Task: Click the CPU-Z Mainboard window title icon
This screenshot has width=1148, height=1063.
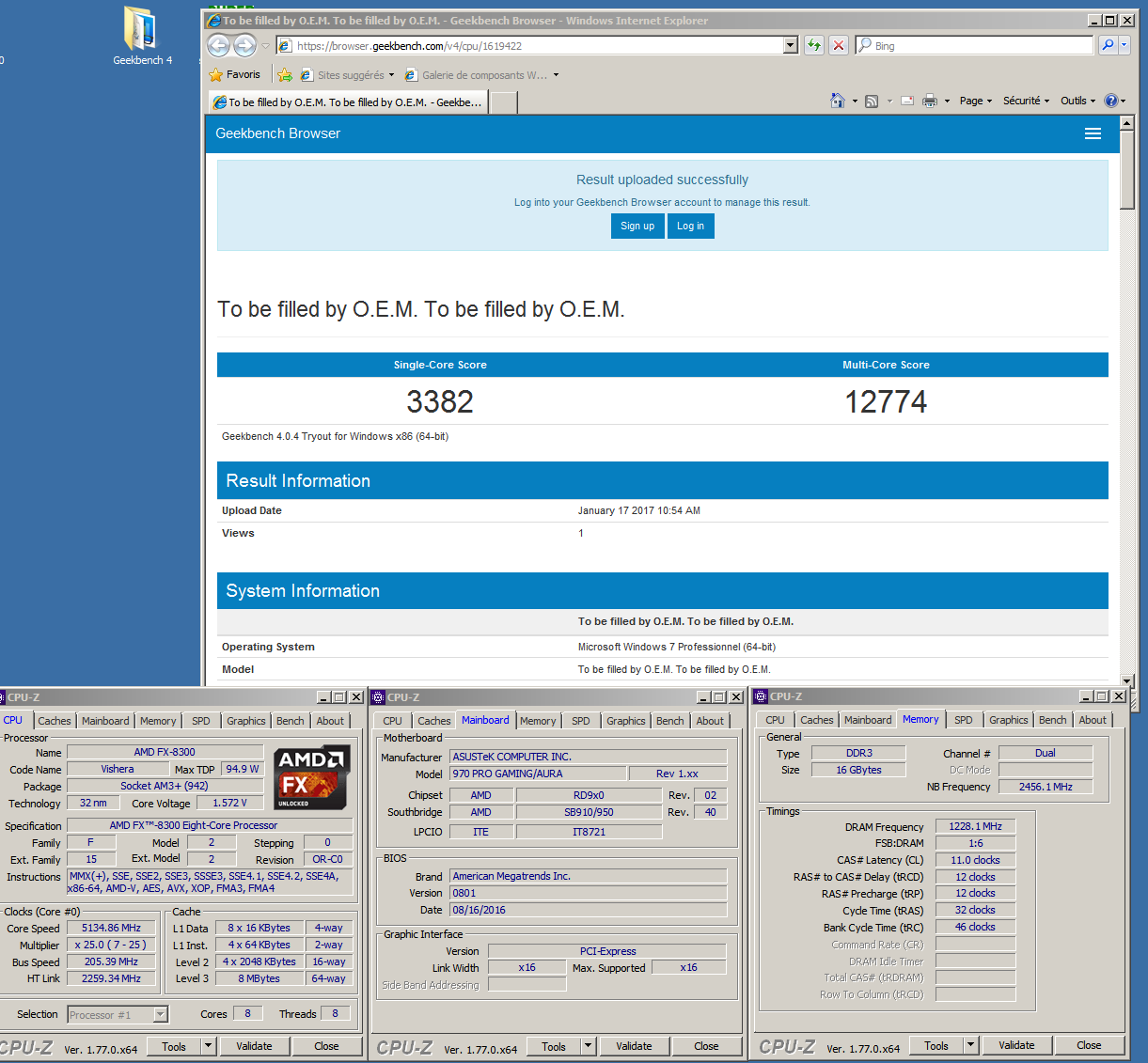Action: 378,697
